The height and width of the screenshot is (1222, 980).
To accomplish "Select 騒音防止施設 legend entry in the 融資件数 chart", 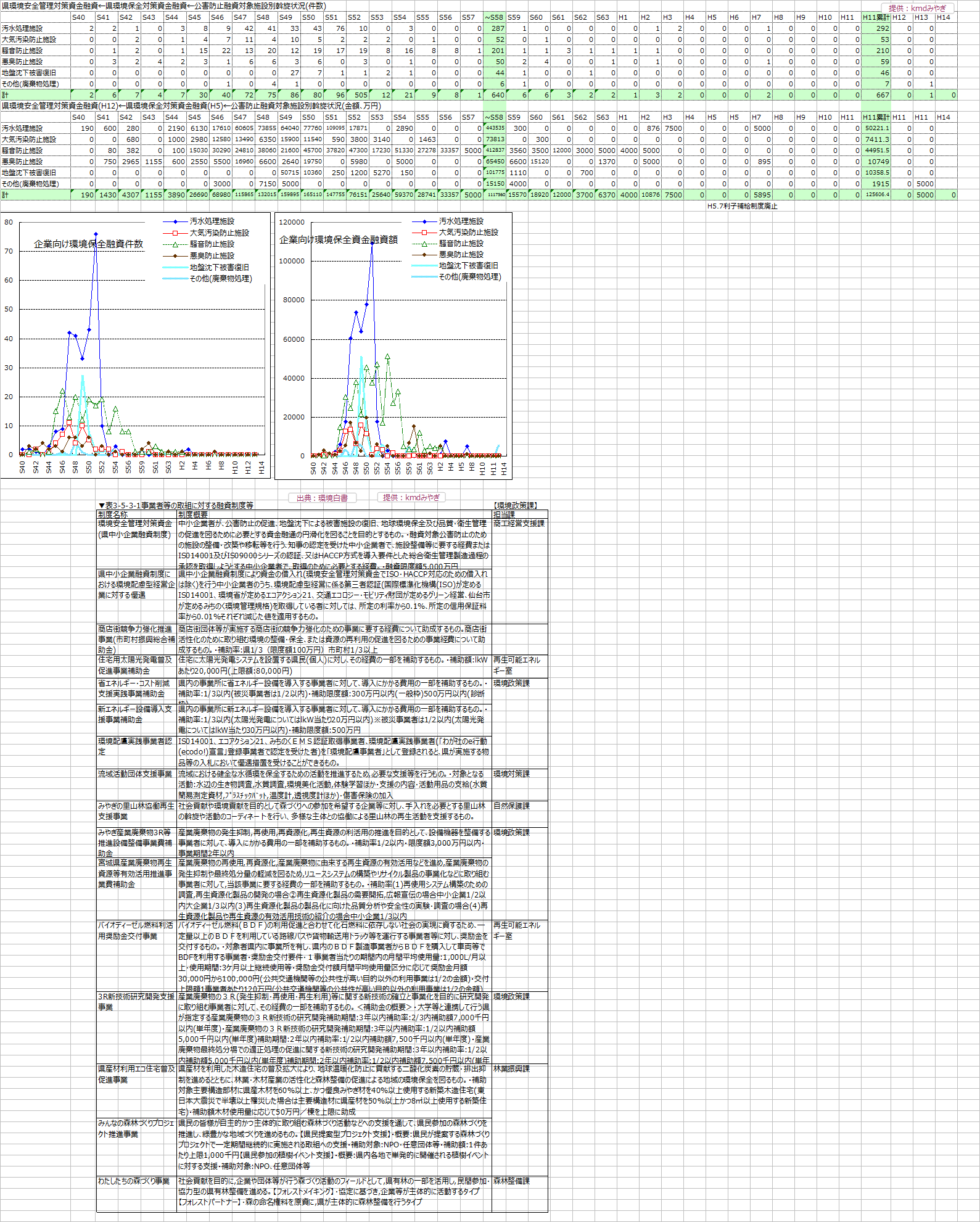I will point(199,244).
